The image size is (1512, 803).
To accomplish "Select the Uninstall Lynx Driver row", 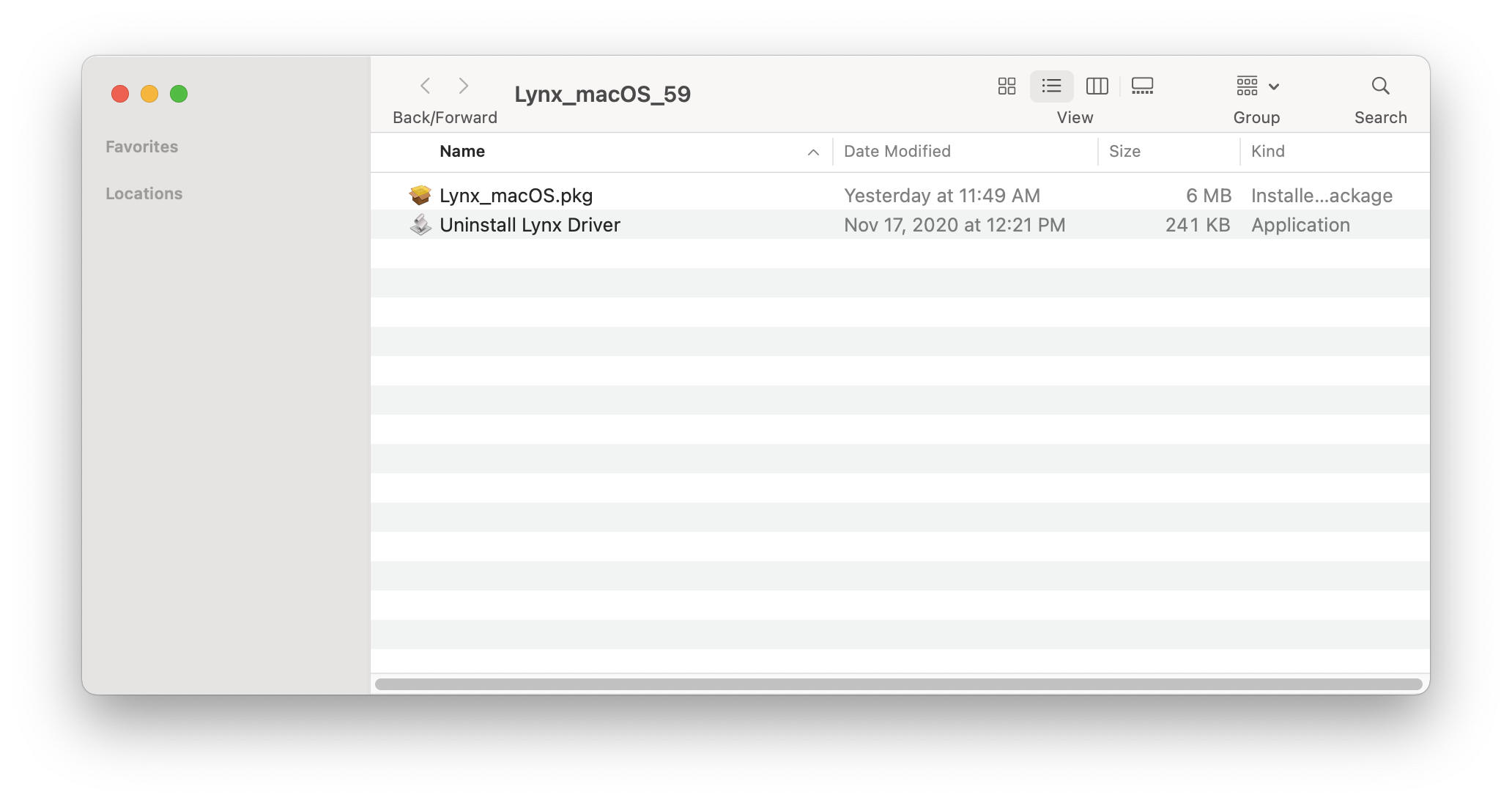I will (x=900, y=224).
